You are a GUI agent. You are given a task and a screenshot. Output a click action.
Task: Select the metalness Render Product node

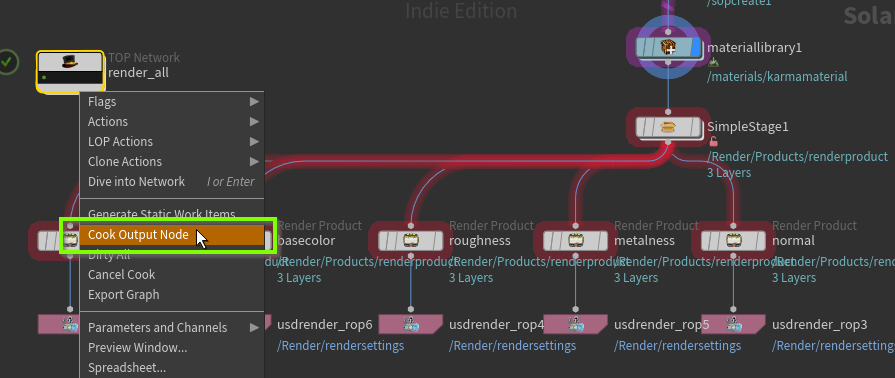coord(575,240)
